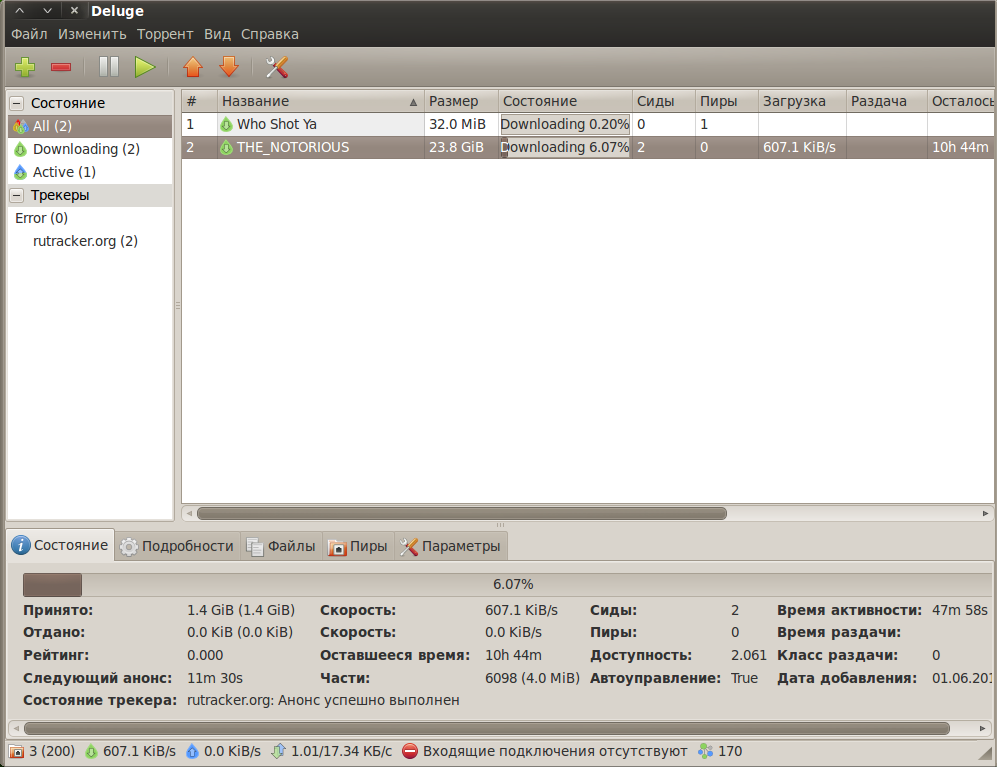Viewport: 997px width, 767px height.
Task: Click the details panel horizontal scrollbar
Action: coord(486,728)
